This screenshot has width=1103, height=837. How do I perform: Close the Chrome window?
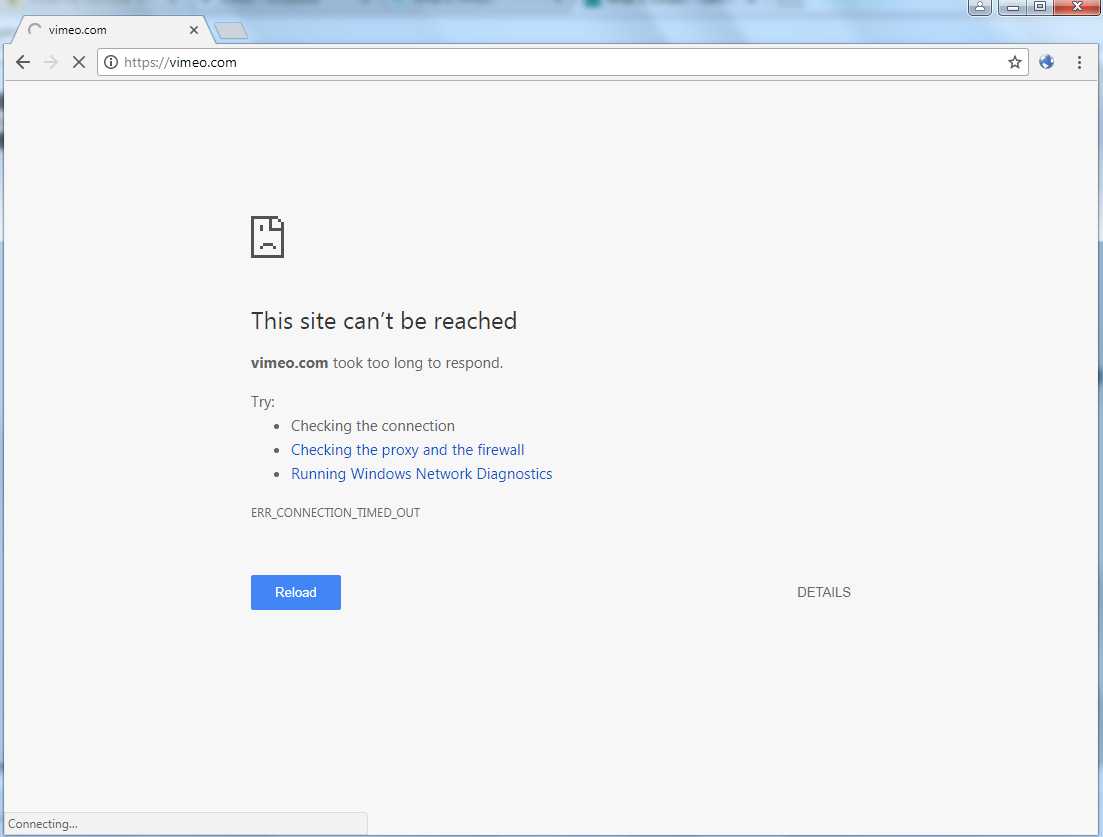(1076, 7)
